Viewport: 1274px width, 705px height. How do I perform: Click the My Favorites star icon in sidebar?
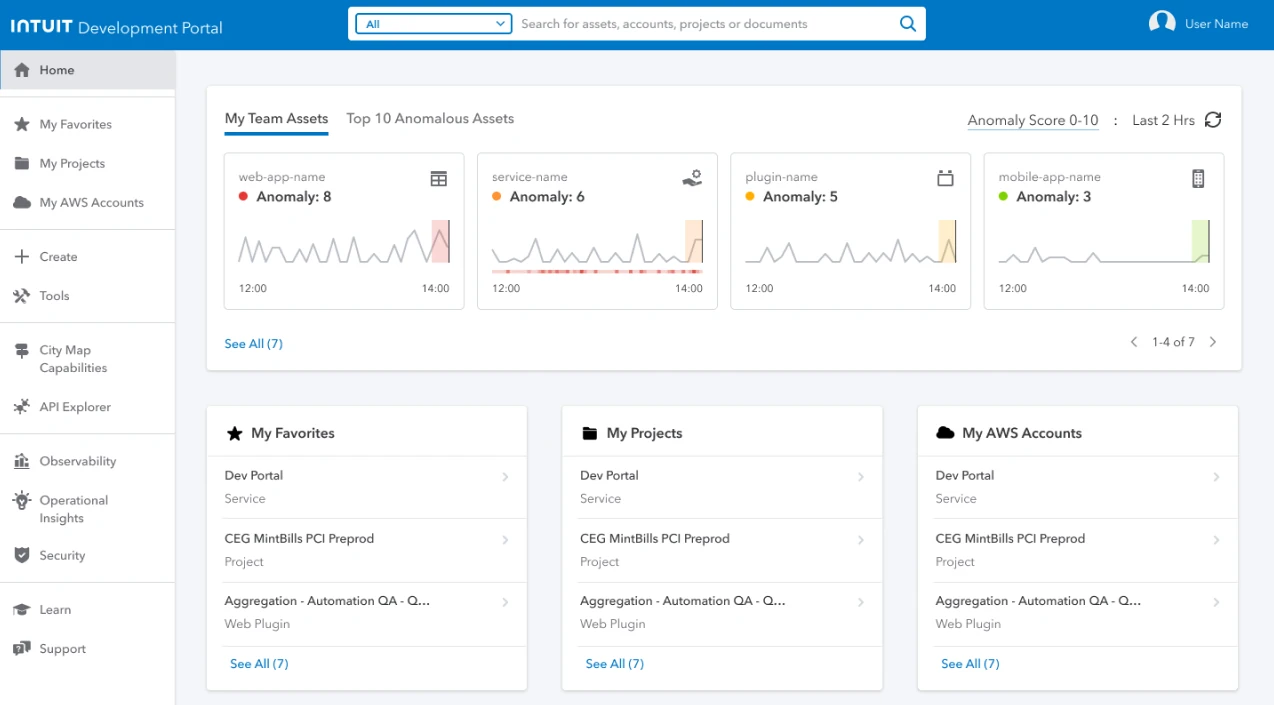[x=22, y=124]
